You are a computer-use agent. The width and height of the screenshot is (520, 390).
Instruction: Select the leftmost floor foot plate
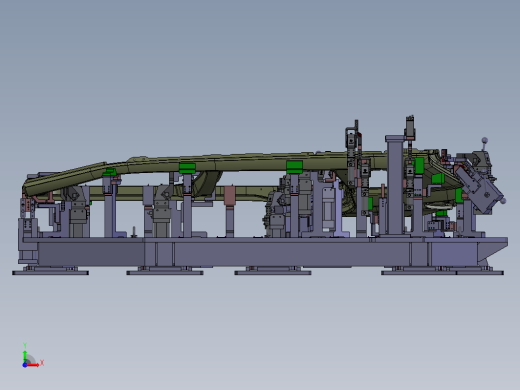(50, 273)
